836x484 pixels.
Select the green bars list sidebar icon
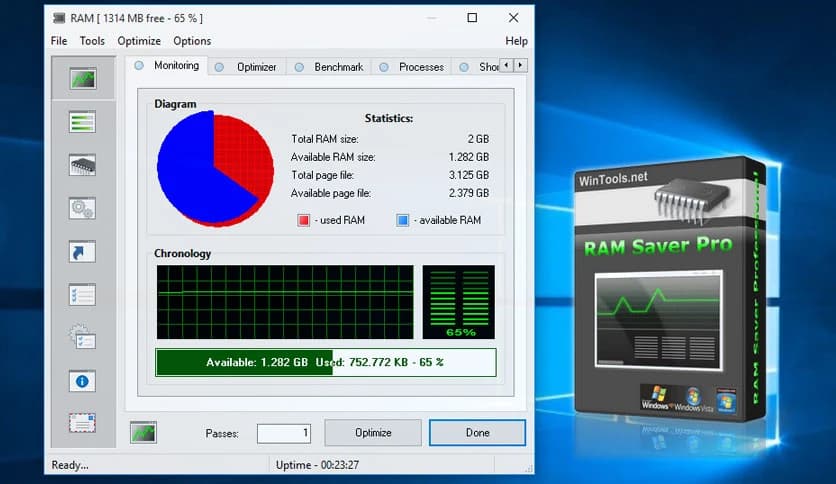83,122
